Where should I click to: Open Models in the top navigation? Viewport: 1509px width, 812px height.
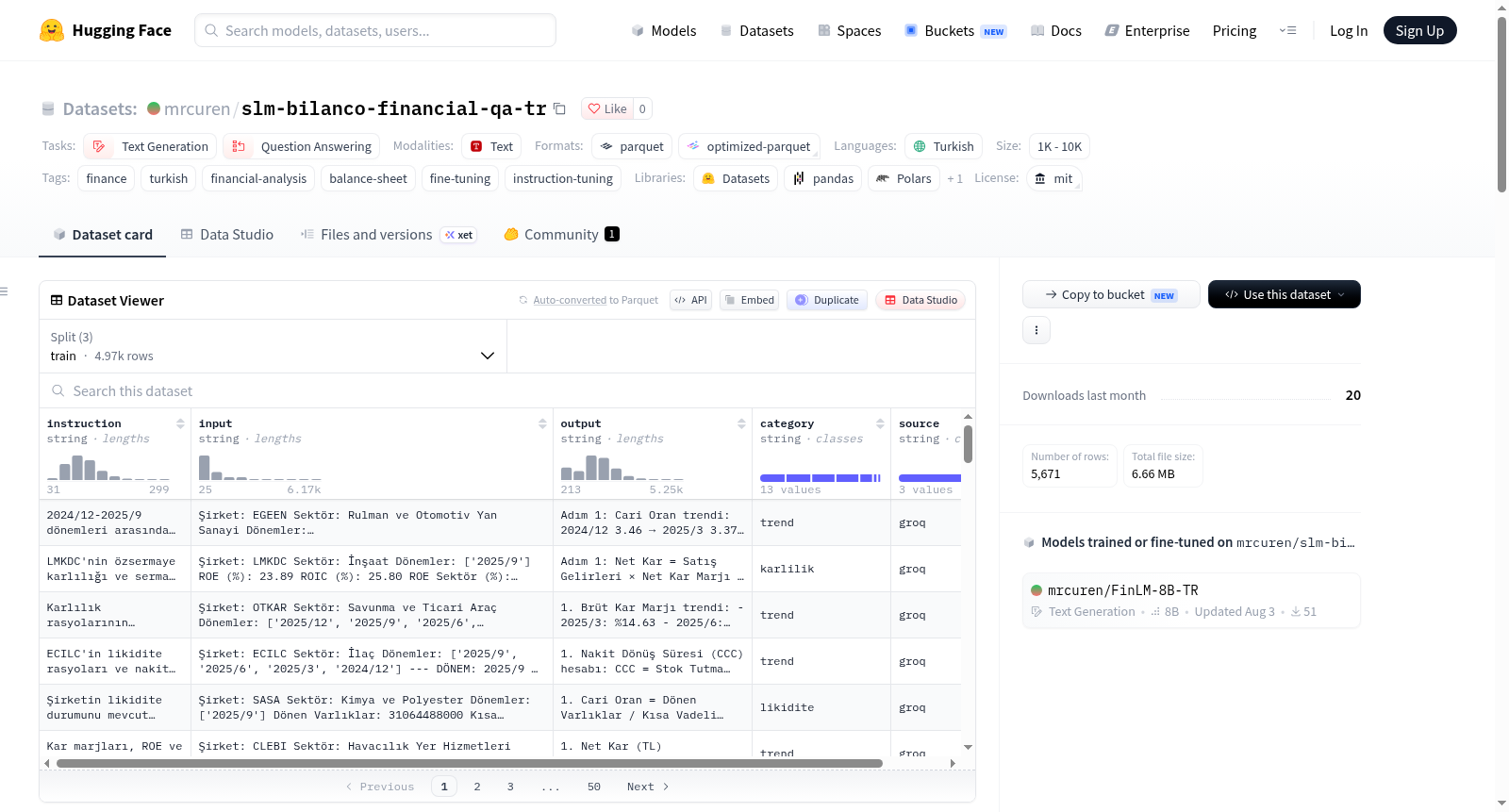(664, 30)
